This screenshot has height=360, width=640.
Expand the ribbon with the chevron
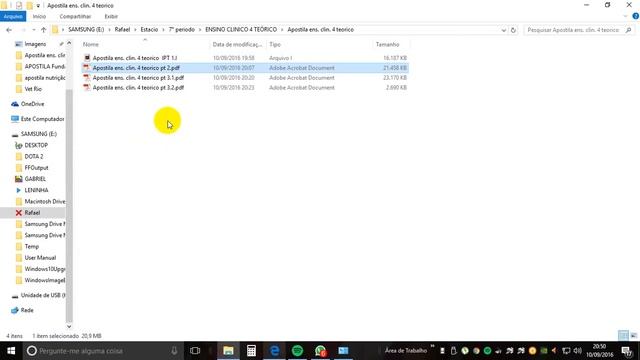coord(625,16)
